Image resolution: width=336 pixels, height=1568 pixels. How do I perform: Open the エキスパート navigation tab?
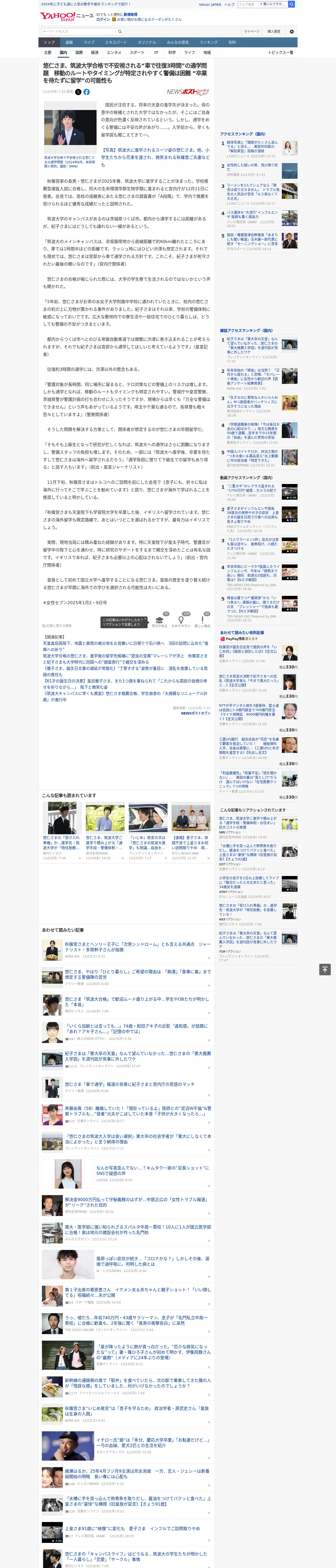point(116,43)
